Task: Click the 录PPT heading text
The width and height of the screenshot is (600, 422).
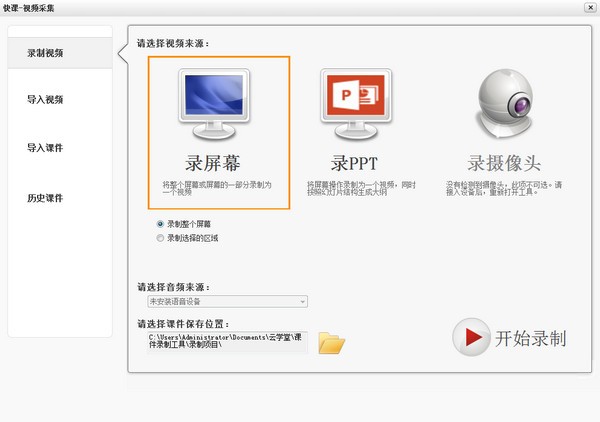Action: point(354,163)
